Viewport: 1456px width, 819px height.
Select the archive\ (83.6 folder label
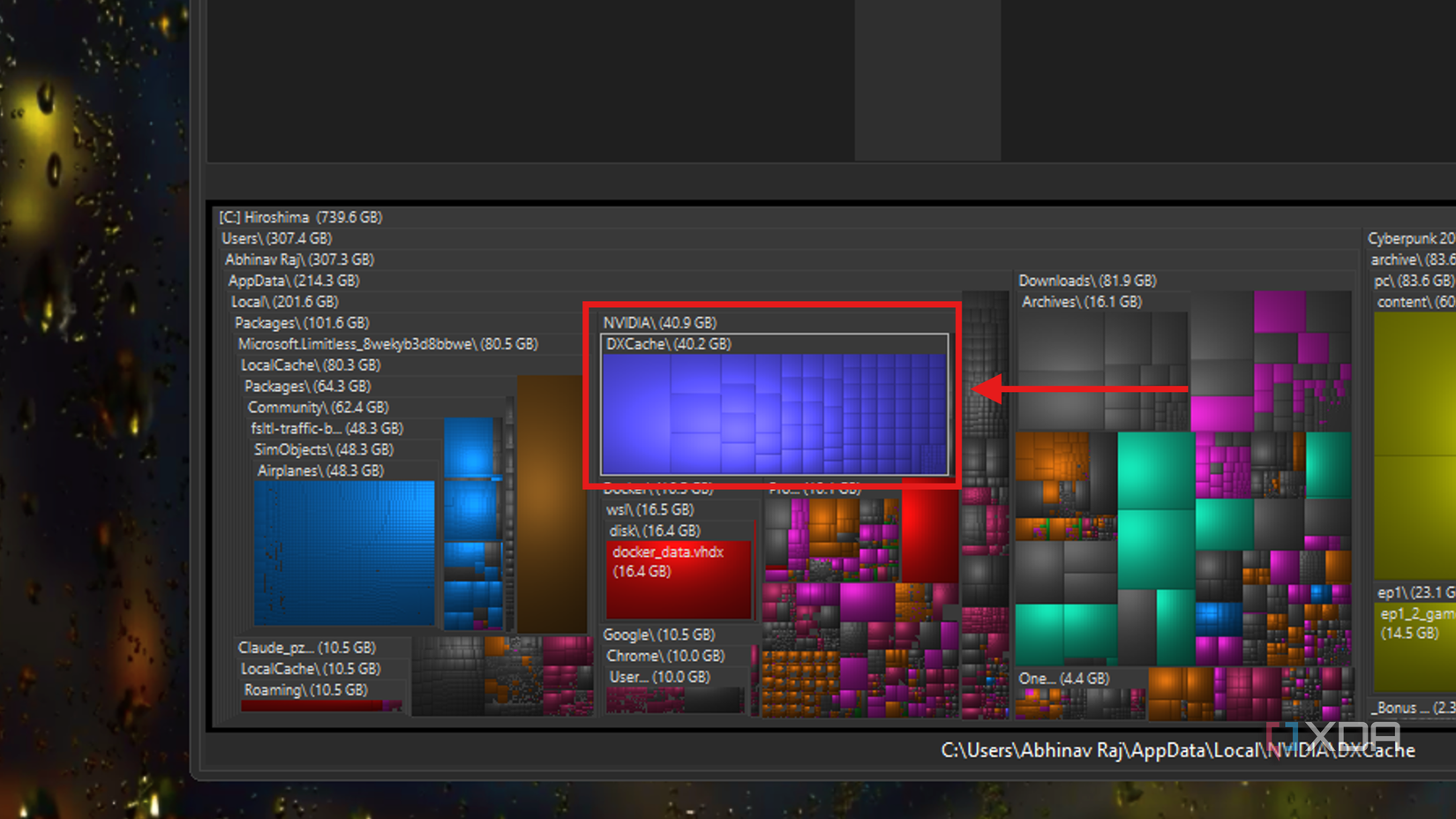[1414, 259]
